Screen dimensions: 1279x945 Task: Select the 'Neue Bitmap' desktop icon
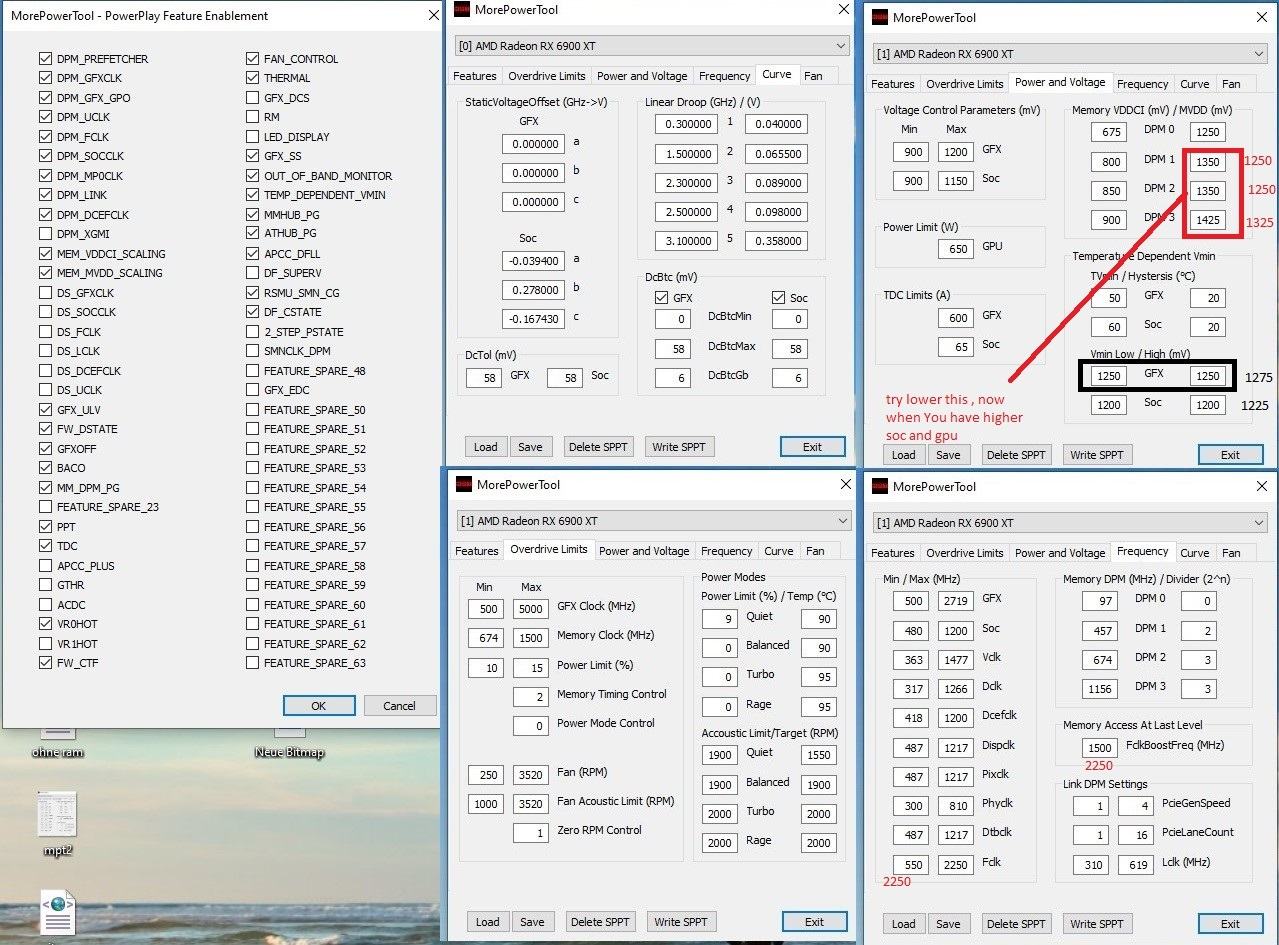(289, 741)
